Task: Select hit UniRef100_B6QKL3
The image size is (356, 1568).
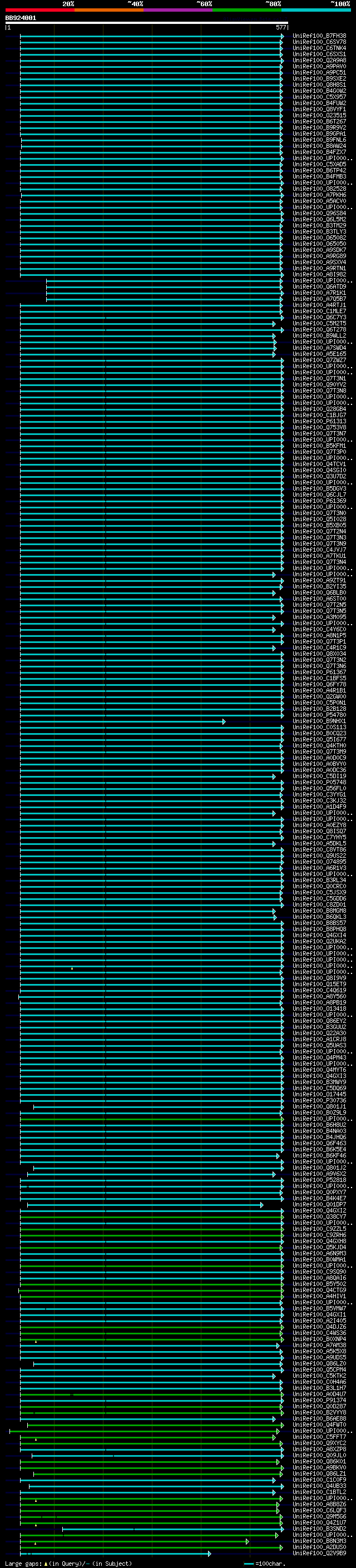Action: click(x=319, y=917)
